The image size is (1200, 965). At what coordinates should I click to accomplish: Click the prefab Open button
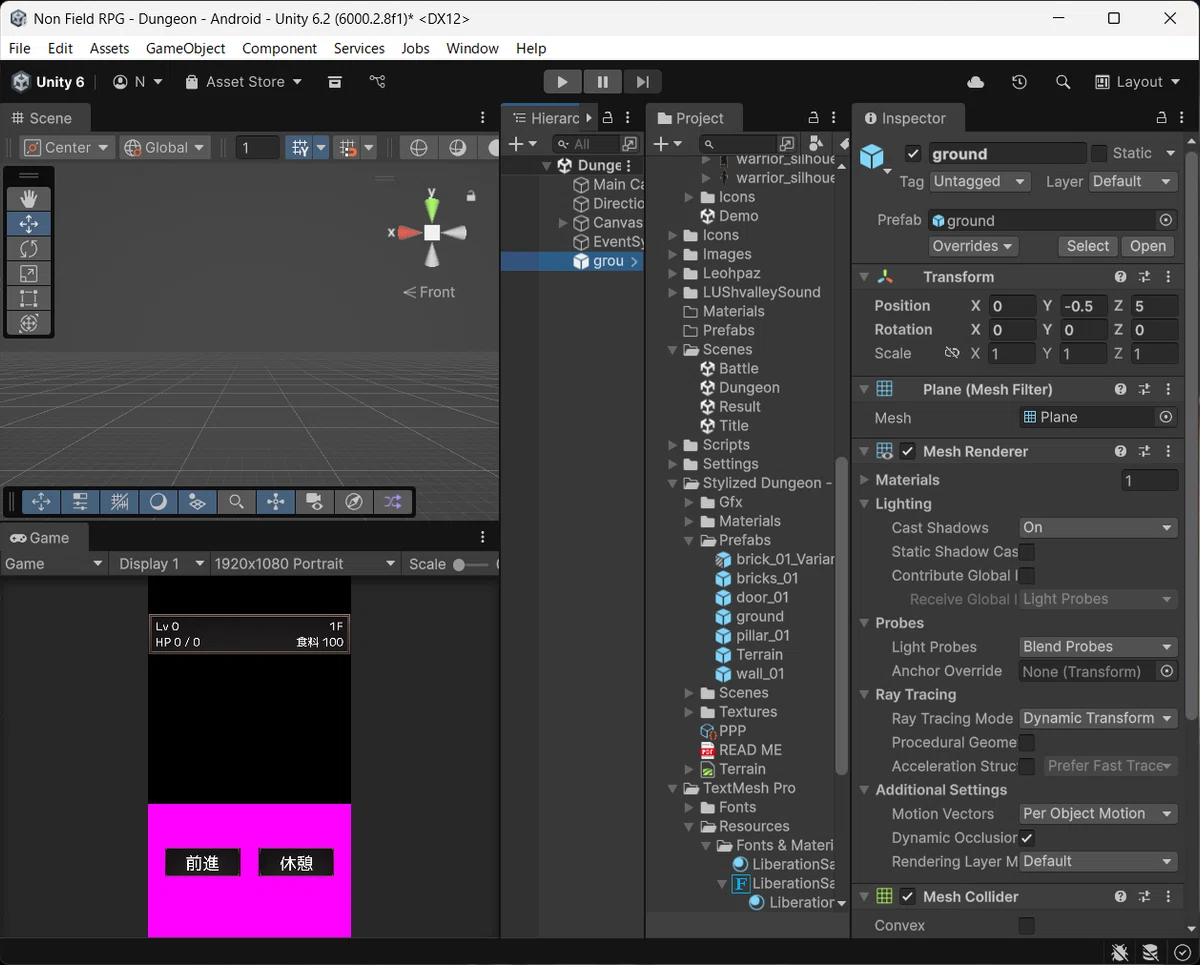pos(1147,246)
